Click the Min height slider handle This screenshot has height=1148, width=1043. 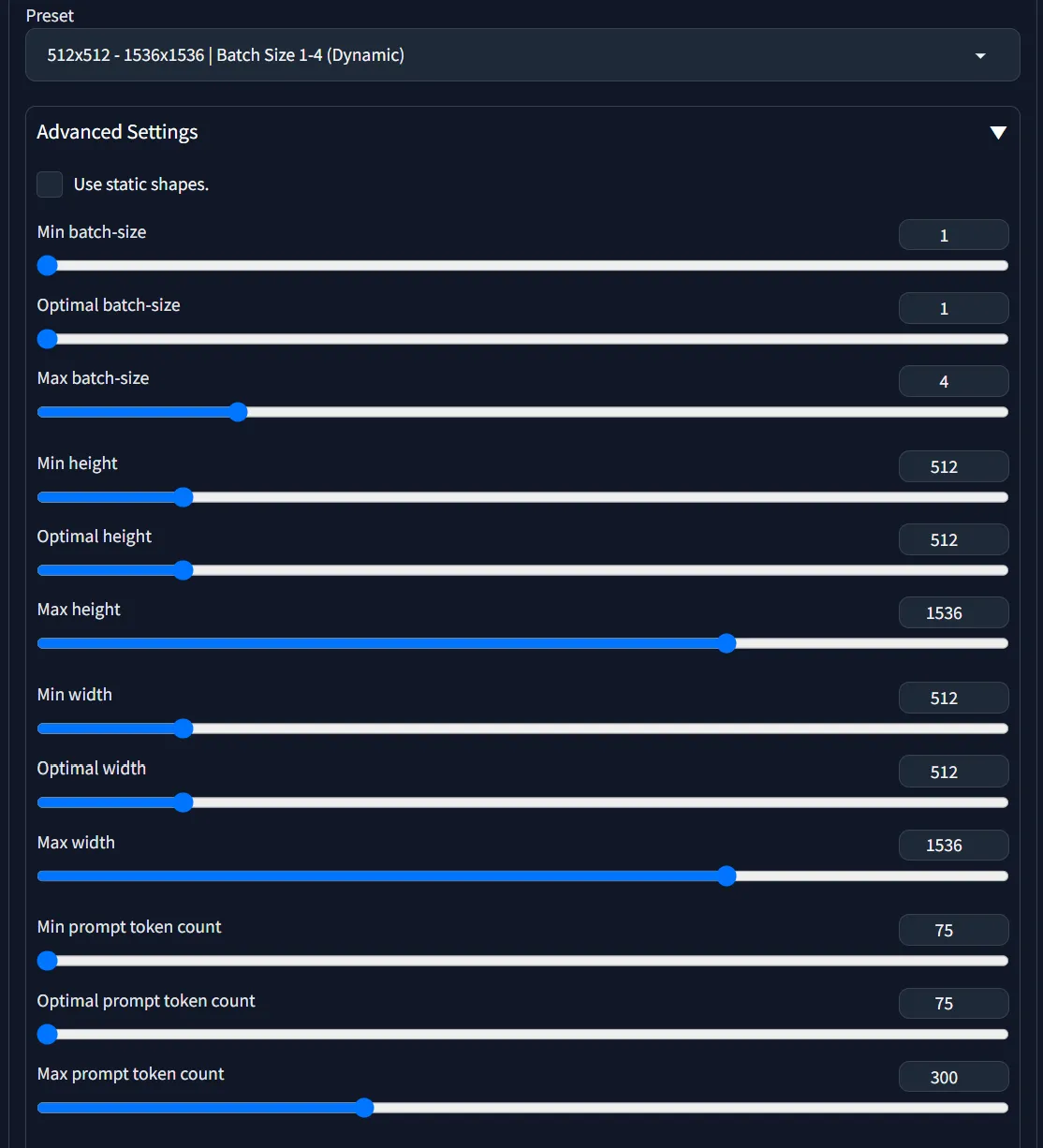[184, 497]
